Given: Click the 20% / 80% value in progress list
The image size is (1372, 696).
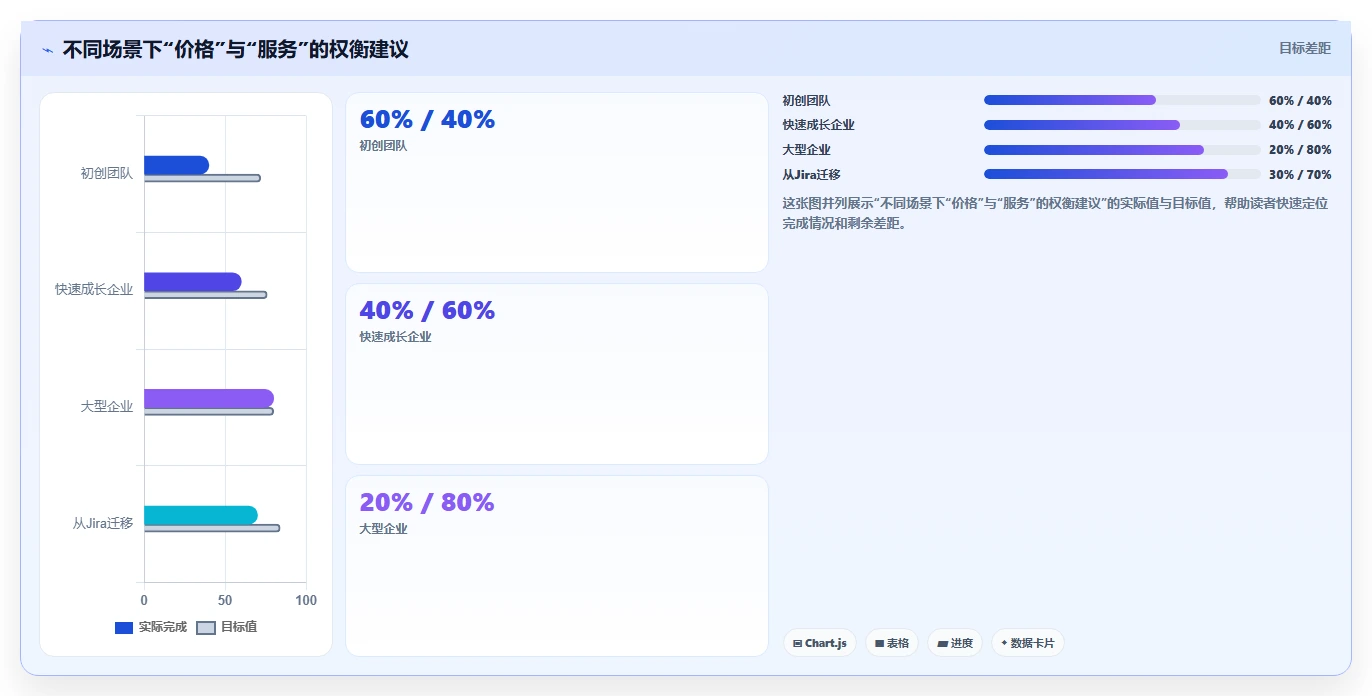Looking at the screenshot, I should [x=1300, y=150].
